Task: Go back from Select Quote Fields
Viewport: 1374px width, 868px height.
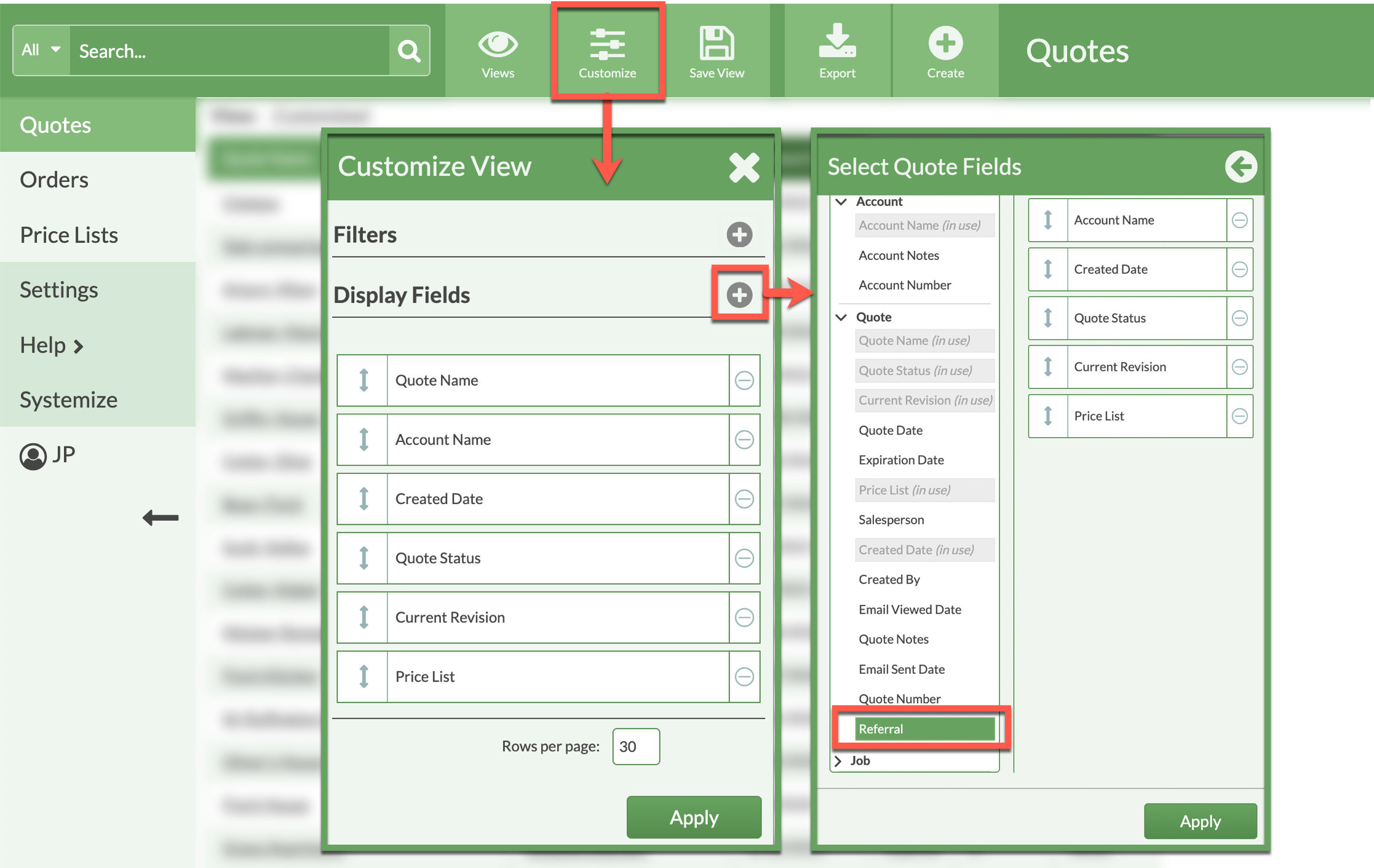Action: click(x=1241, y=167)
